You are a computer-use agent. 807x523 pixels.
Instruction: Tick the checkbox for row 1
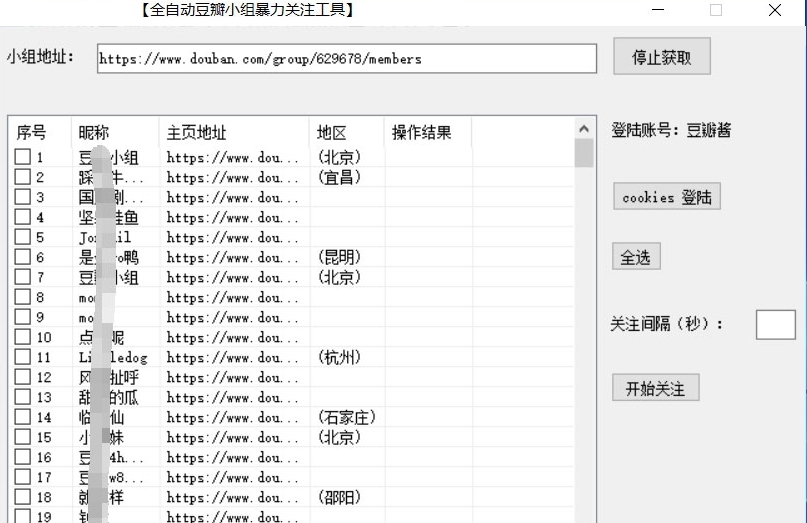[23, 157]
